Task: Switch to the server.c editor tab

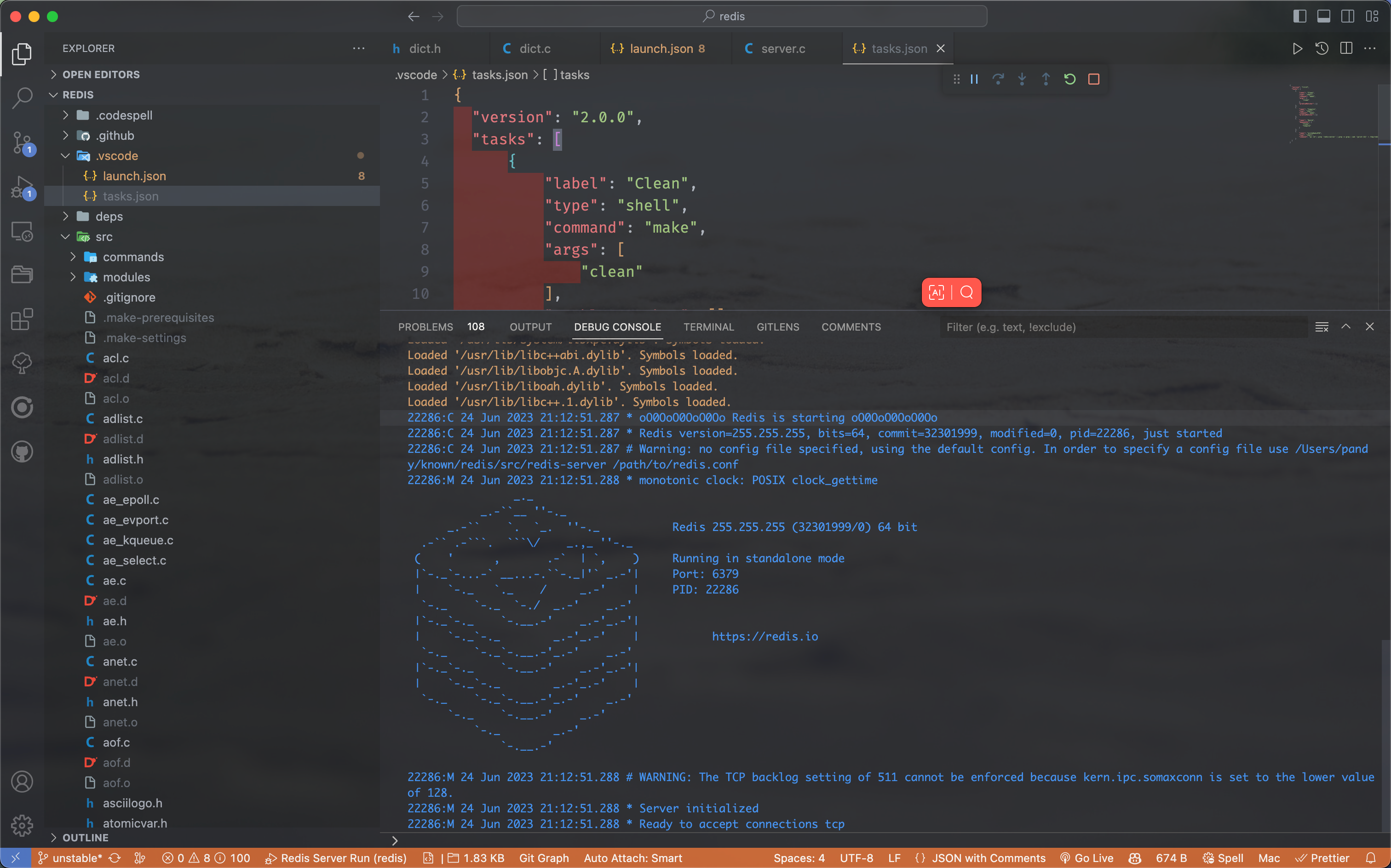Action: (x=787, y=49)
